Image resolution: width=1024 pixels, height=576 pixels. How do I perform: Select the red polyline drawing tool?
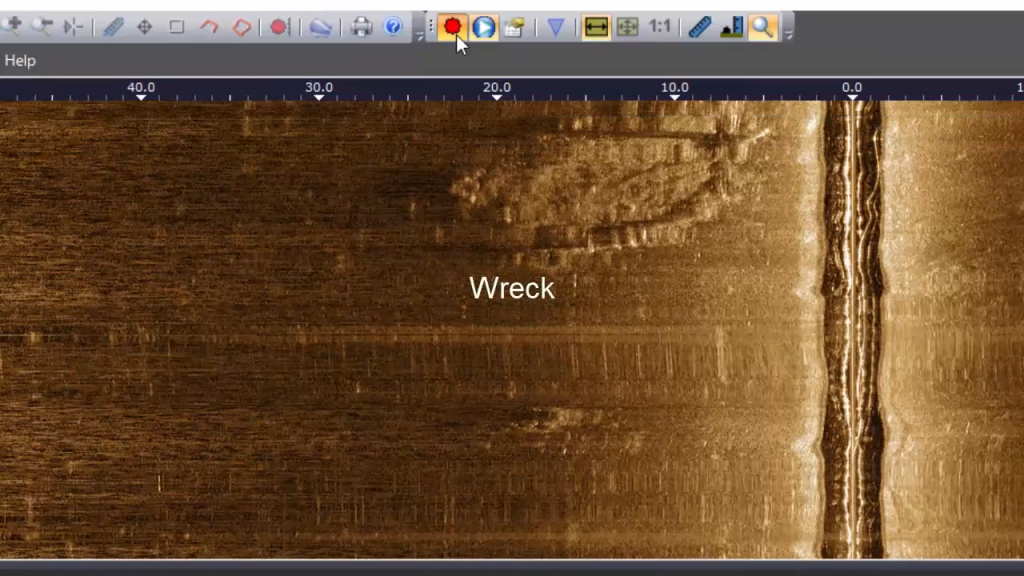209,27
